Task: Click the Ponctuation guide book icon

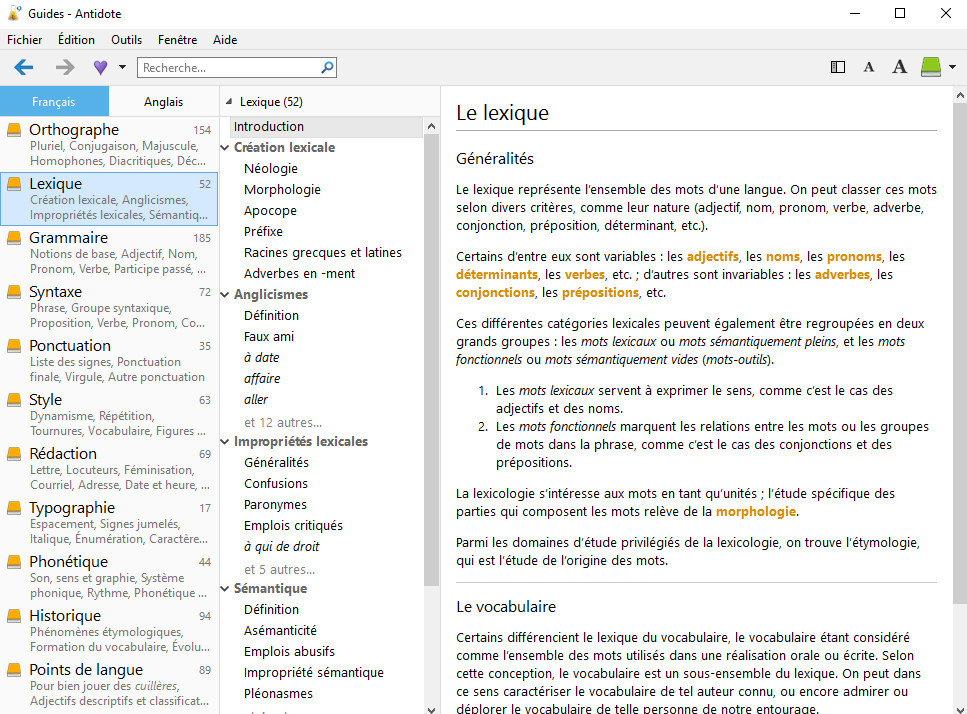Action: [x=14, y=346]
